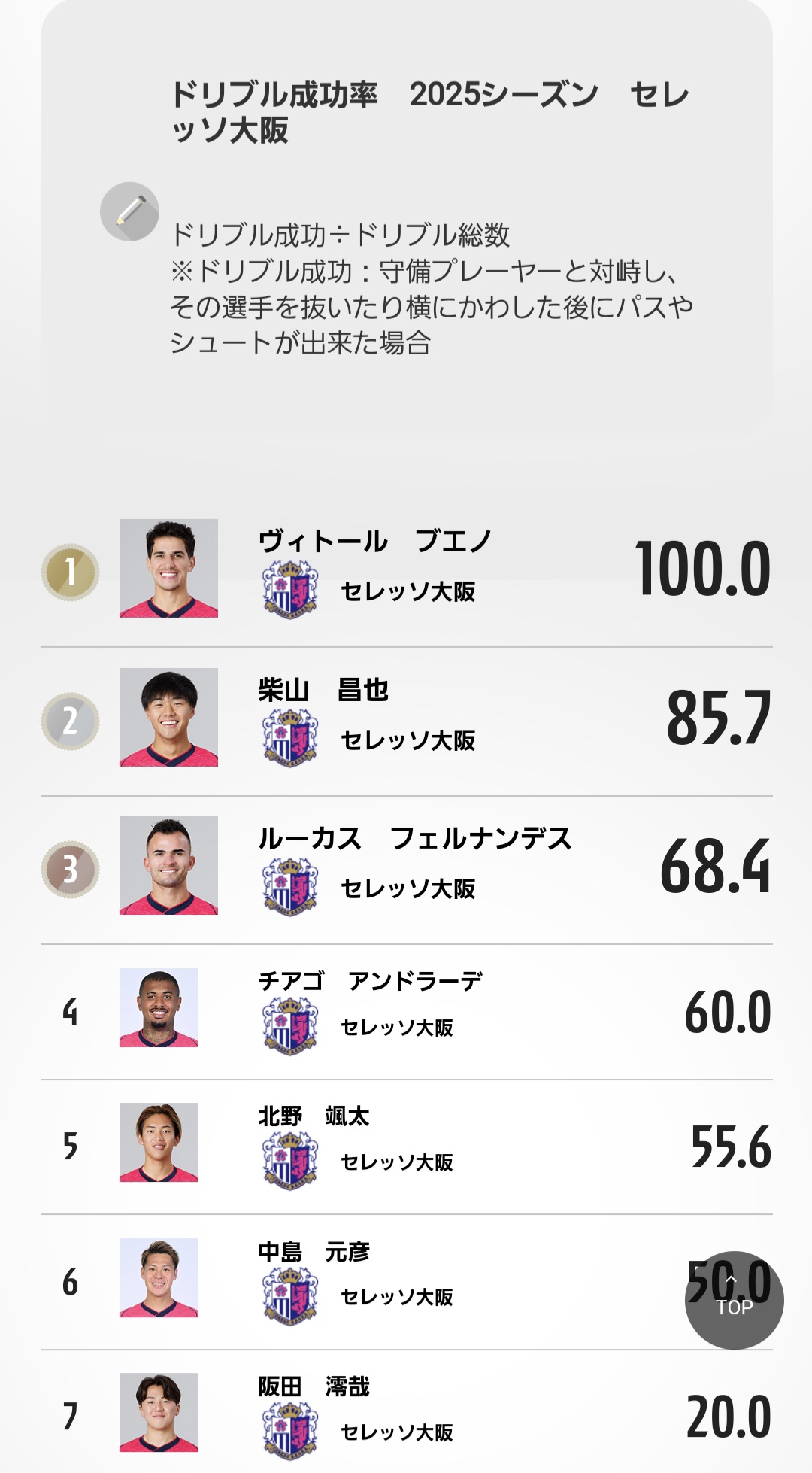The width and height of the screenshot is (812, 1473).
Task: Select the 中島 元彦 name link
Action: [314, 1251]
